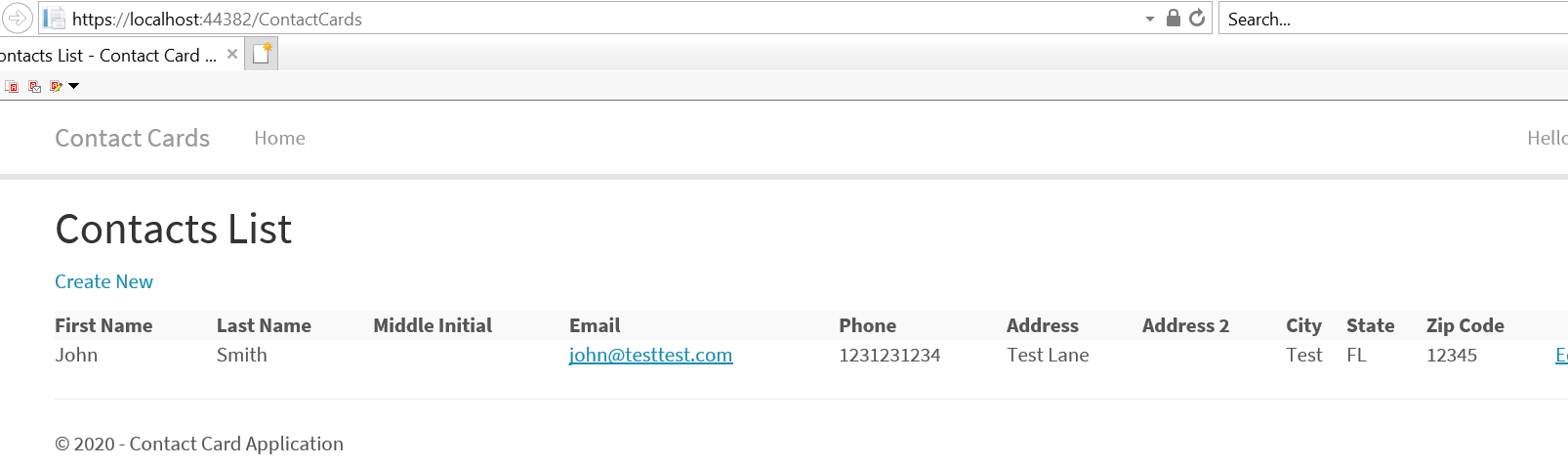Viewport: 1568px width, 467px height.
Task: Expand the address bar history dropdown
Action: (1150, 19)
